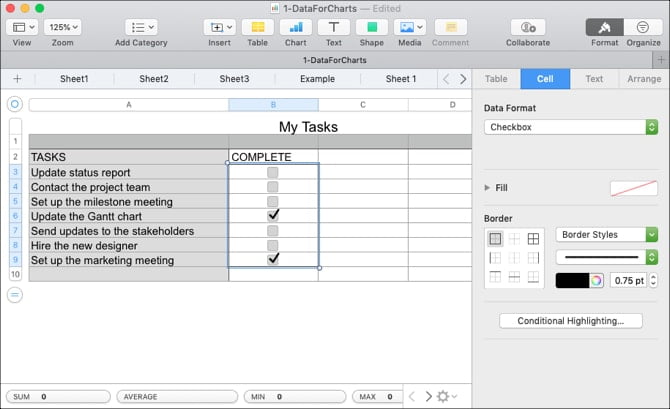This screenshot has height=409, width=670.
Task: Open the Media toolbar menu
Action: [x=409, y=27]
